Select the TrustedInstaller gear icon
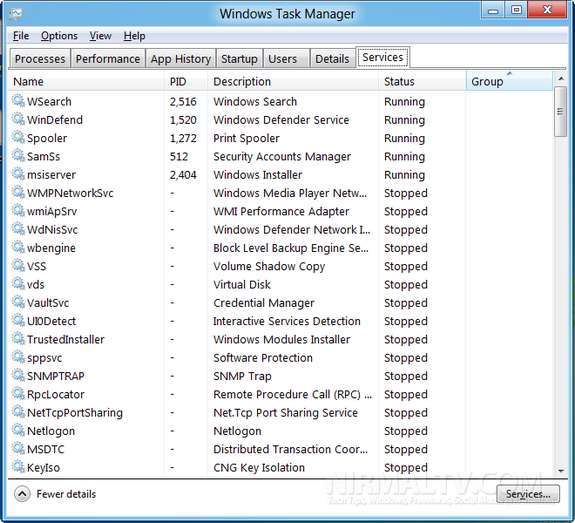Screen dimensions: 575x523 coord(18,339)
